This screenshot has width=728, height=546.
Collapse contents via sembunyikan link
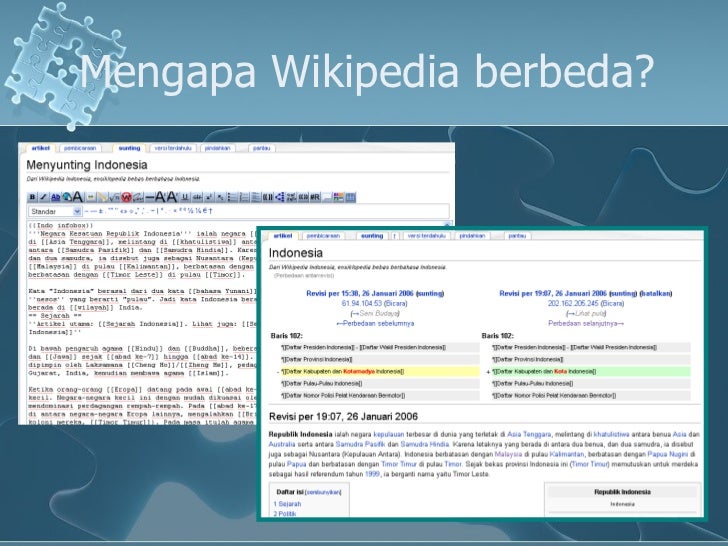[x=324, y=492]
